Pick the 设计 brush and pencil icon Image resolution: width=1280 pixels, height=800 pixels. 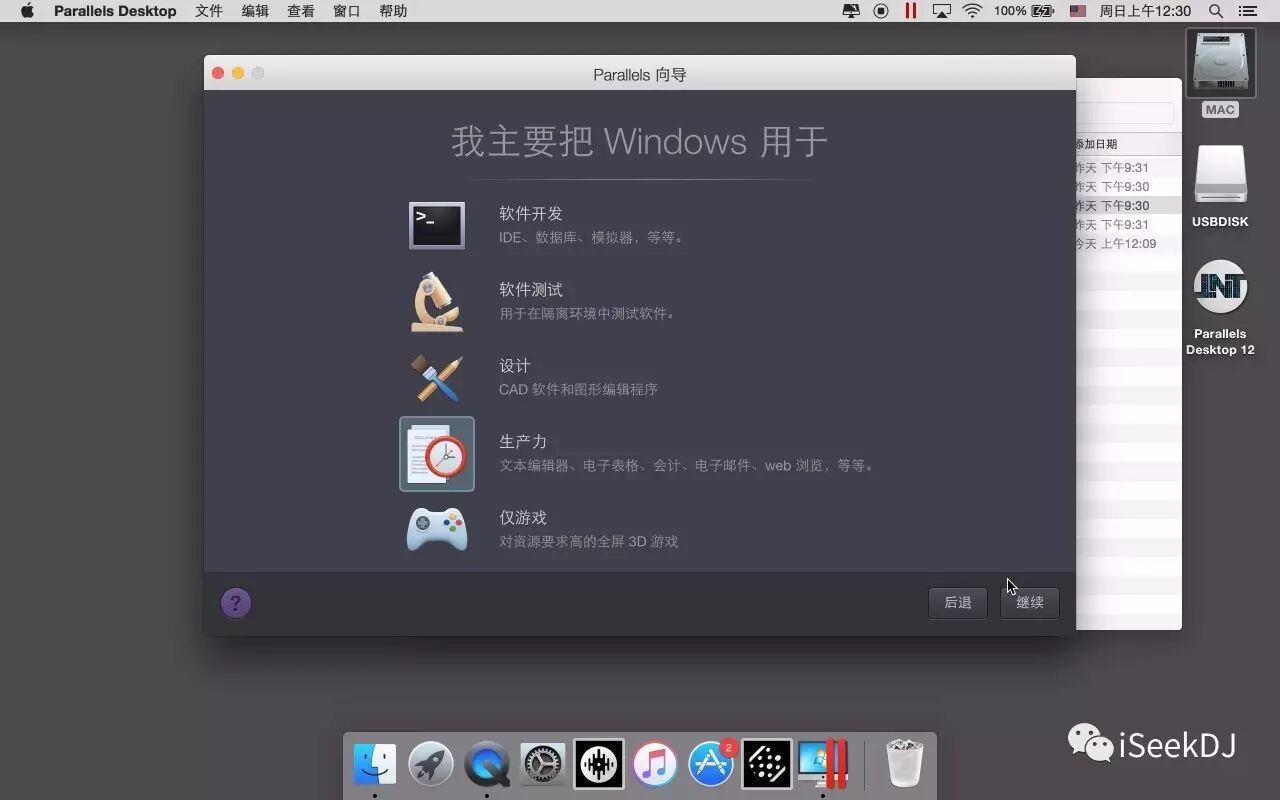437,378
